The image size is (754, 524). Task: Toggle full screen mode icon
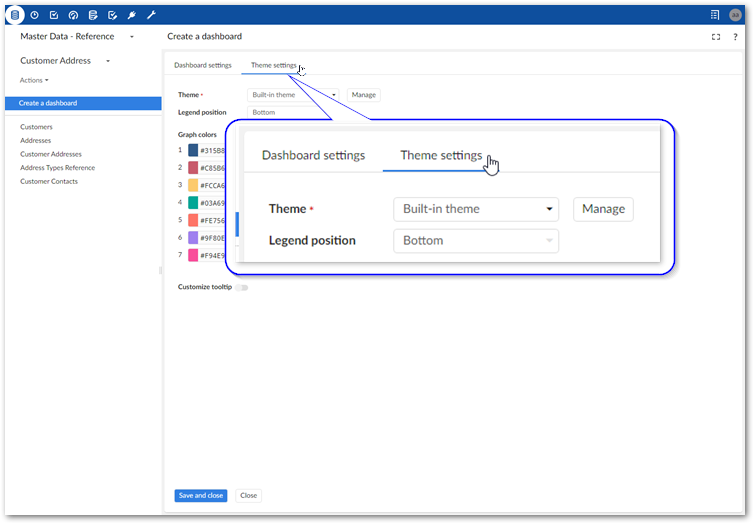point(716,37)
